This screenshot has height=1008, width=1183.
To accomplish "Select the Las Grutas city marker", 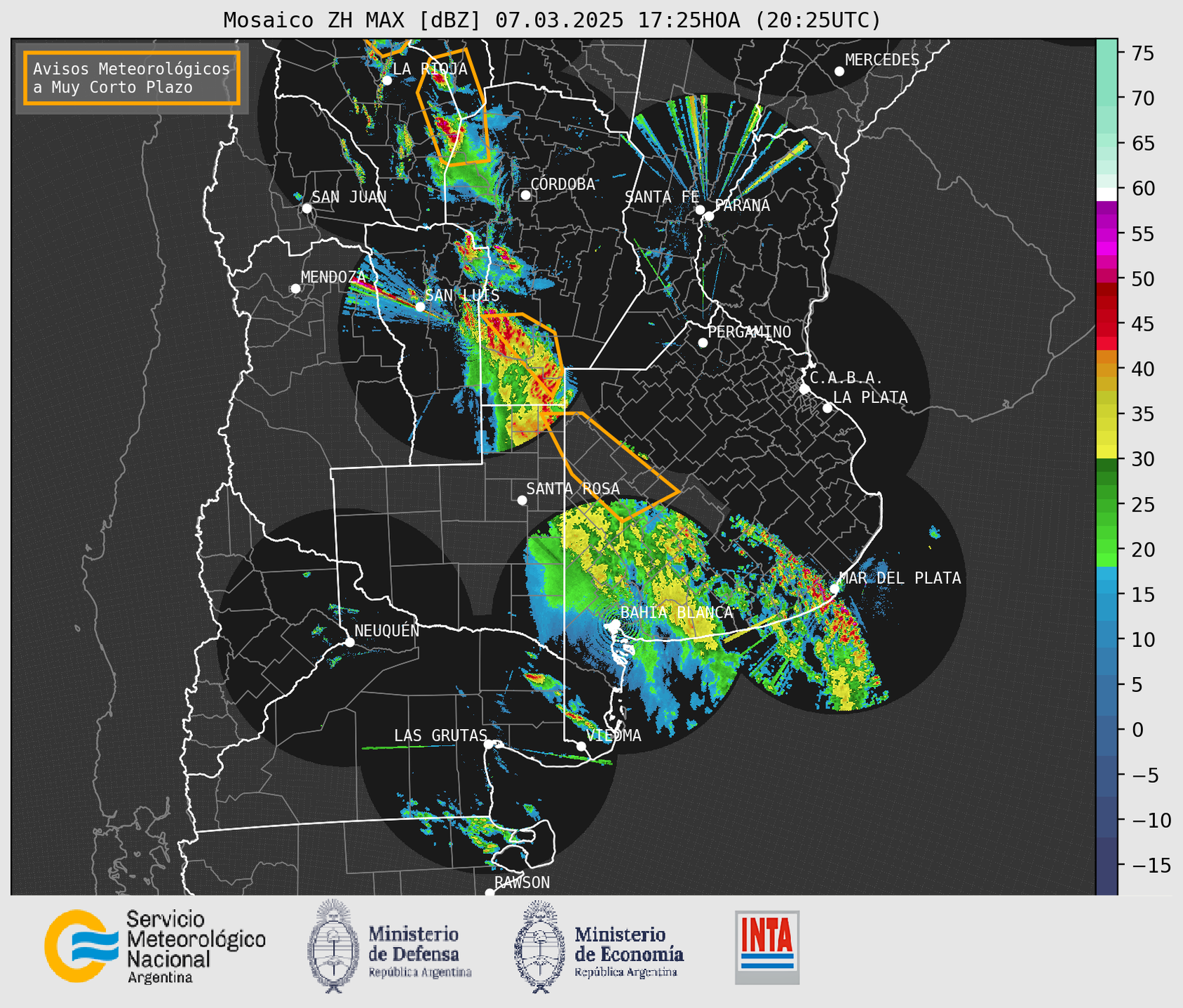I will pyautogui.click(x=489, y=744).
